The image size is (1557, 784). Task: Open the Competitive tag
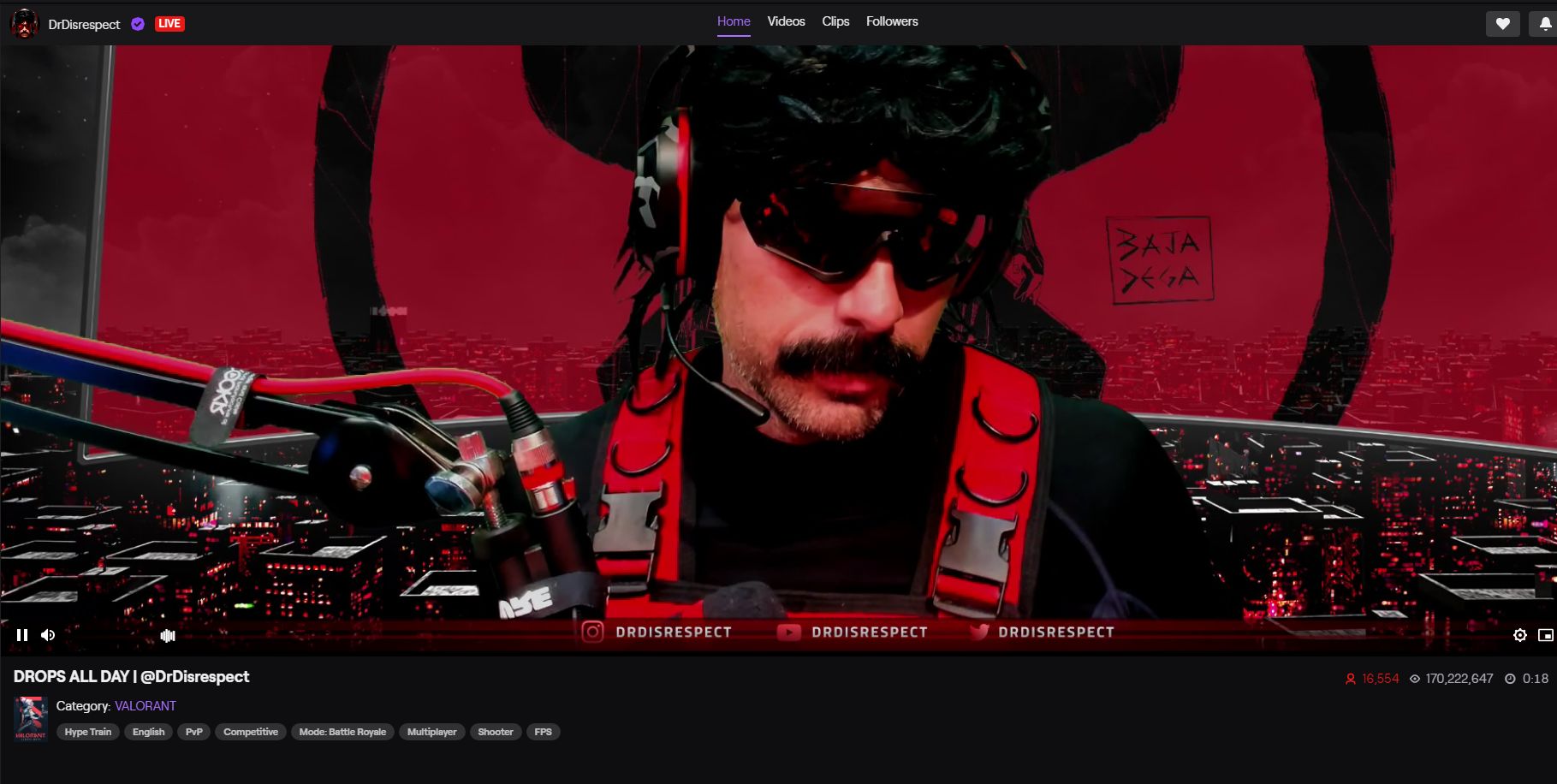250,732
